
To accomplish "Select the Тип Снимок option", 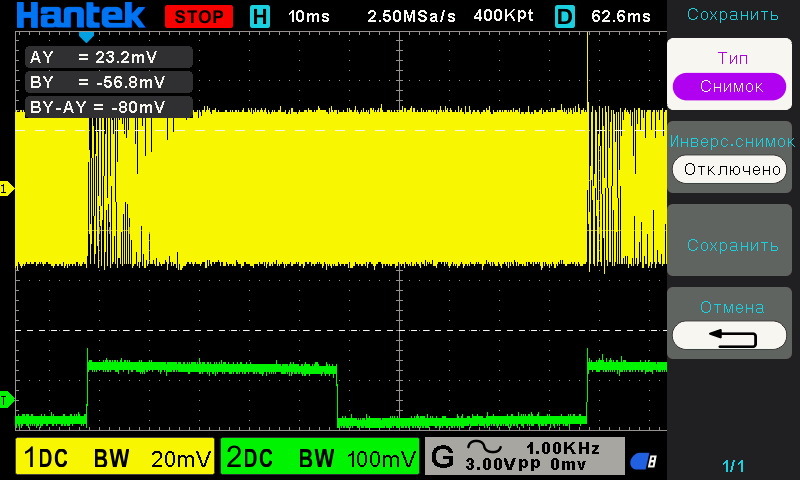I will point(730,74).
